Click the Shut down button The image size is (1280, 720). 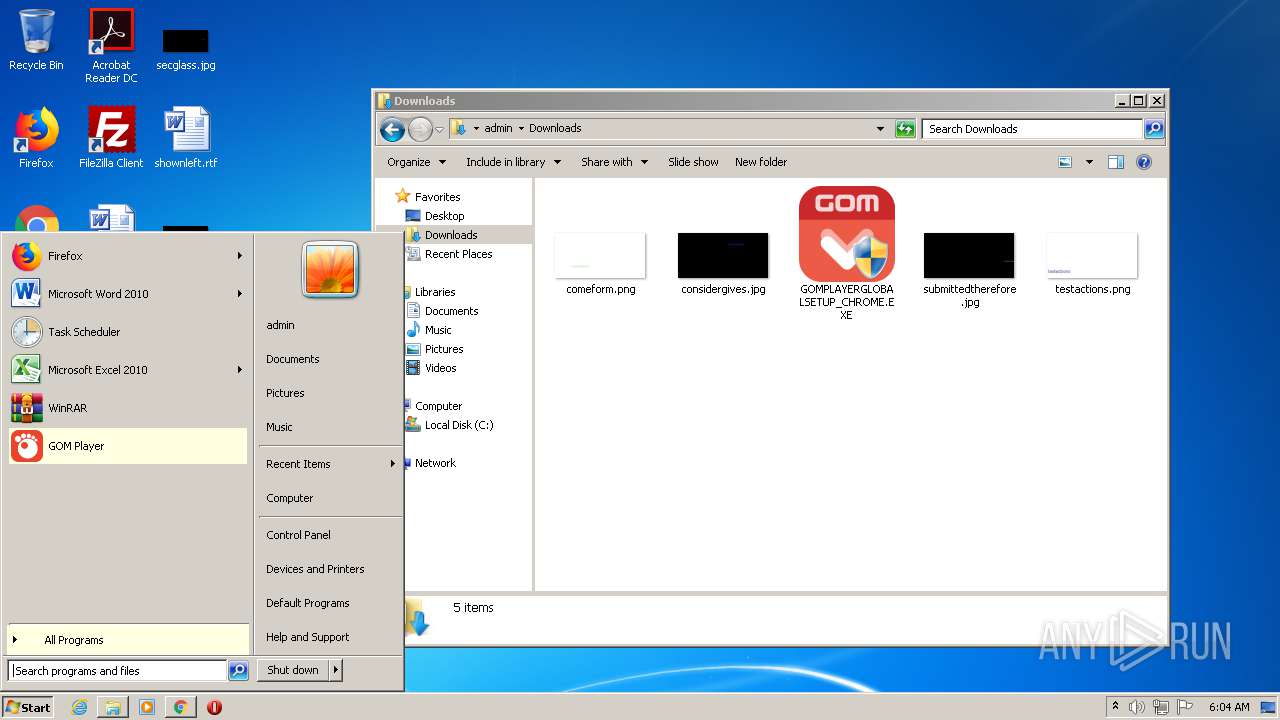pyautogui.click(x=293, y=670)
